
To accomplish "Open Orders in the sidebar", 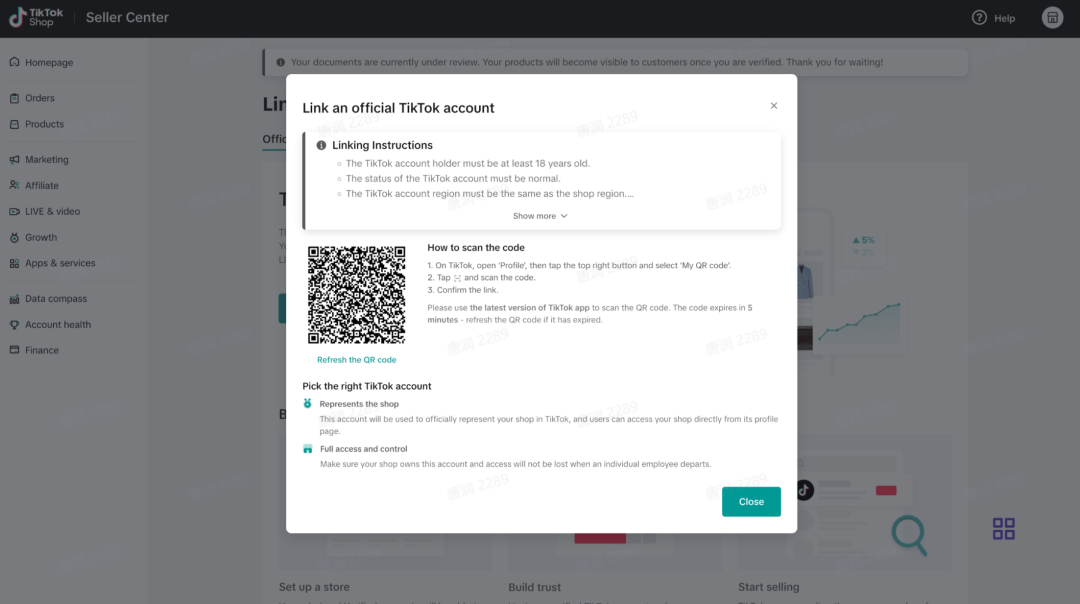I will (40, 98).
